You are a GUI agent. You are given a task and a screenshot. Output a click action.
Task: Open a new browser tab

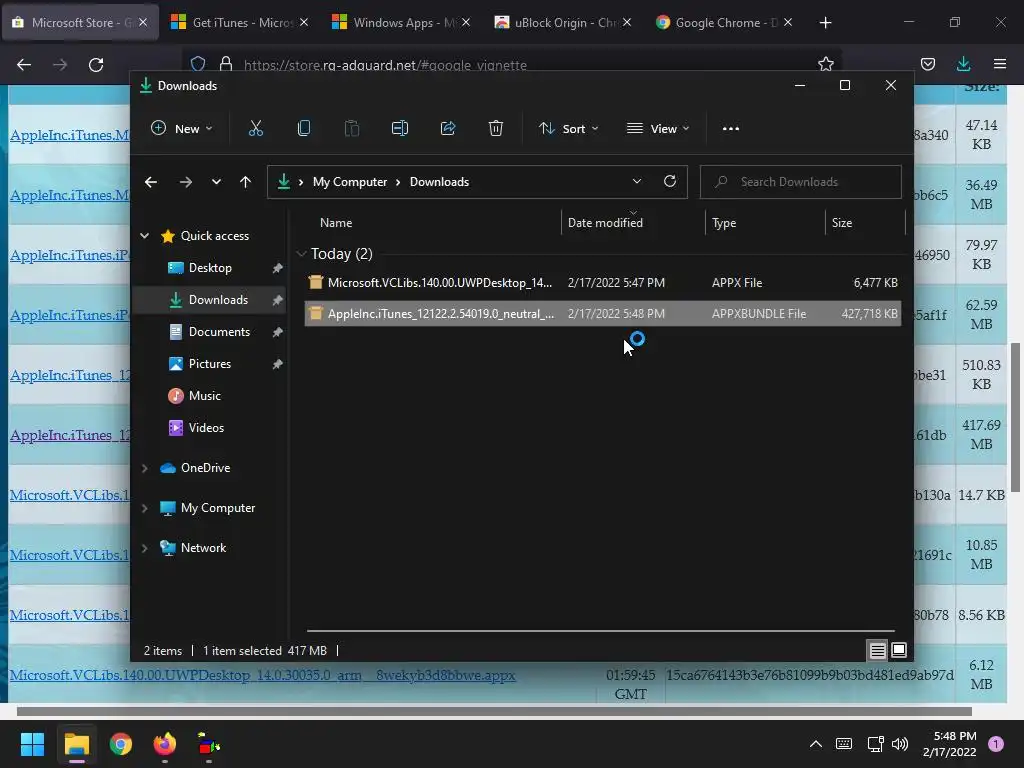[825, 23]
